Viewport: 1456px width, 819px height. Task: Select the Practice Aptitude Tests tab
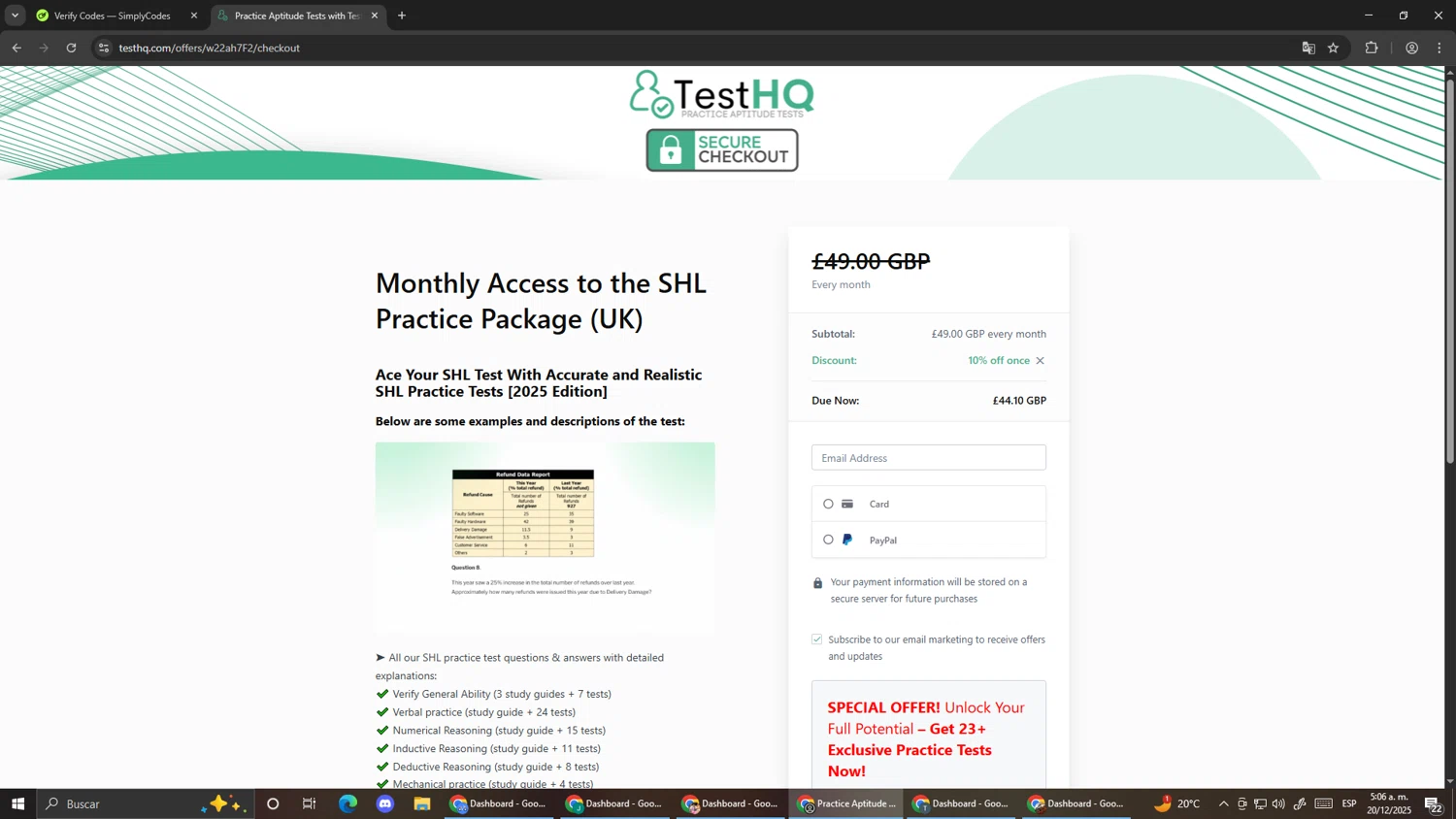point(296,16)
